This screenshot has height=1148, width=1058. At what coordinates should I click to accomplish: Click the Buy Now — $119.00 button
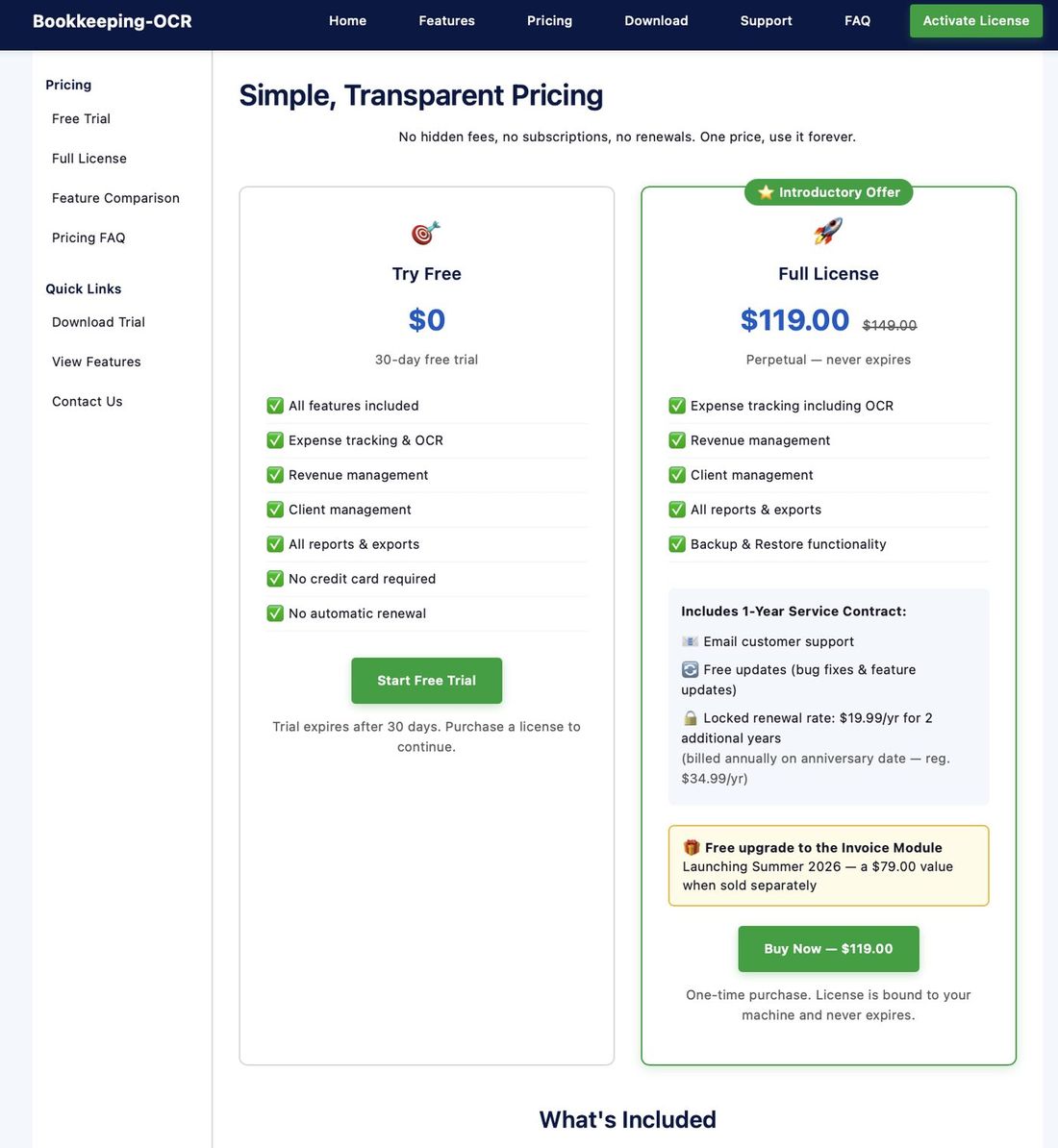tap(828, 948)
